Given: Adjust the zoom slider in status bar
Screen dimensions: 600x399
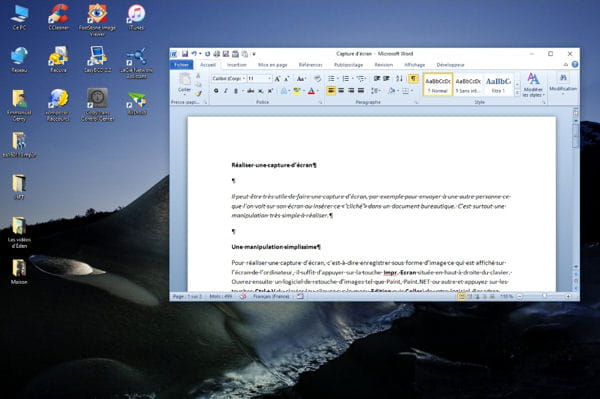Looking at the screenshot, I should (544, 296).
